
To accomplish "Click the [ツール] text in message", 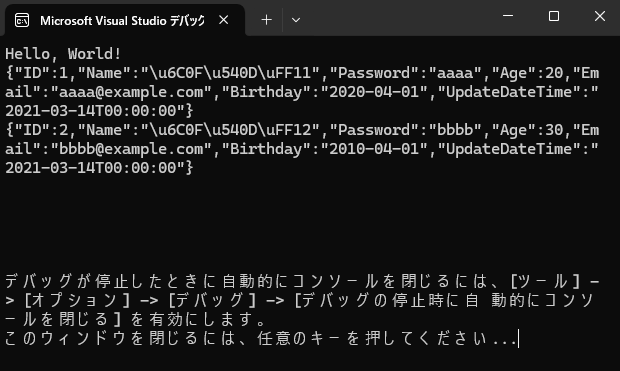I will (x=545, y=282).
